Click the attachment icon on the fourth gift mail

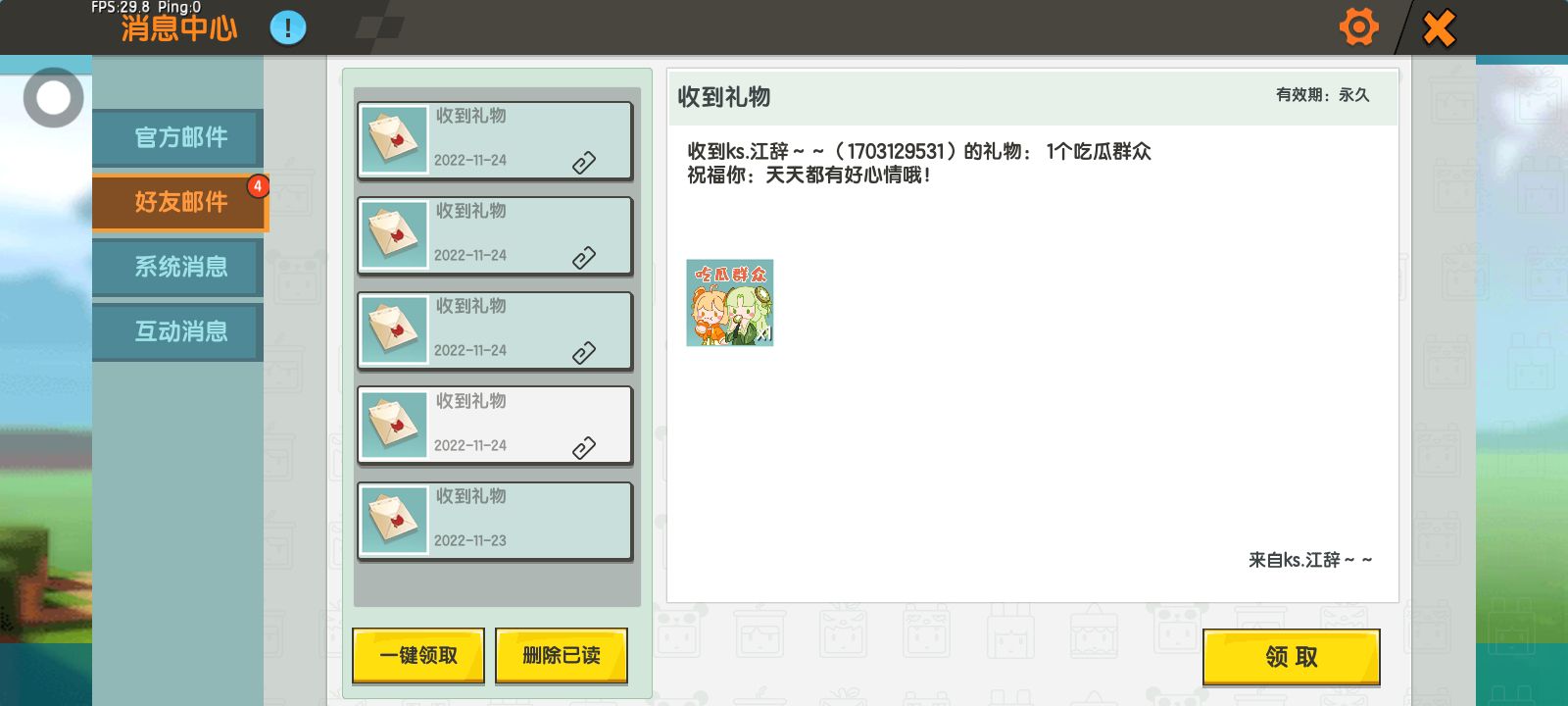pos(584,448)
